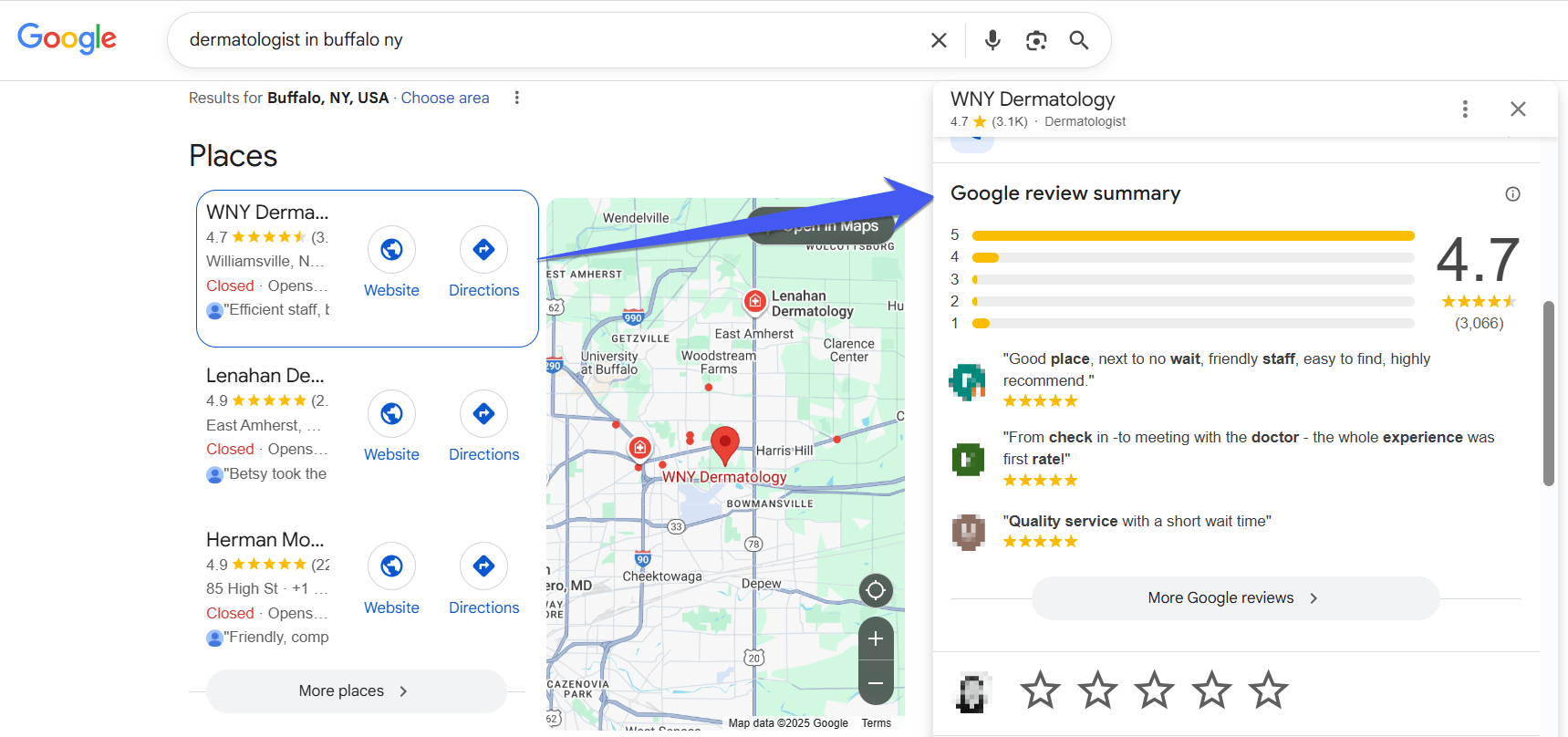
Task: Click the Google logo
Action: (x=67, y=38)
